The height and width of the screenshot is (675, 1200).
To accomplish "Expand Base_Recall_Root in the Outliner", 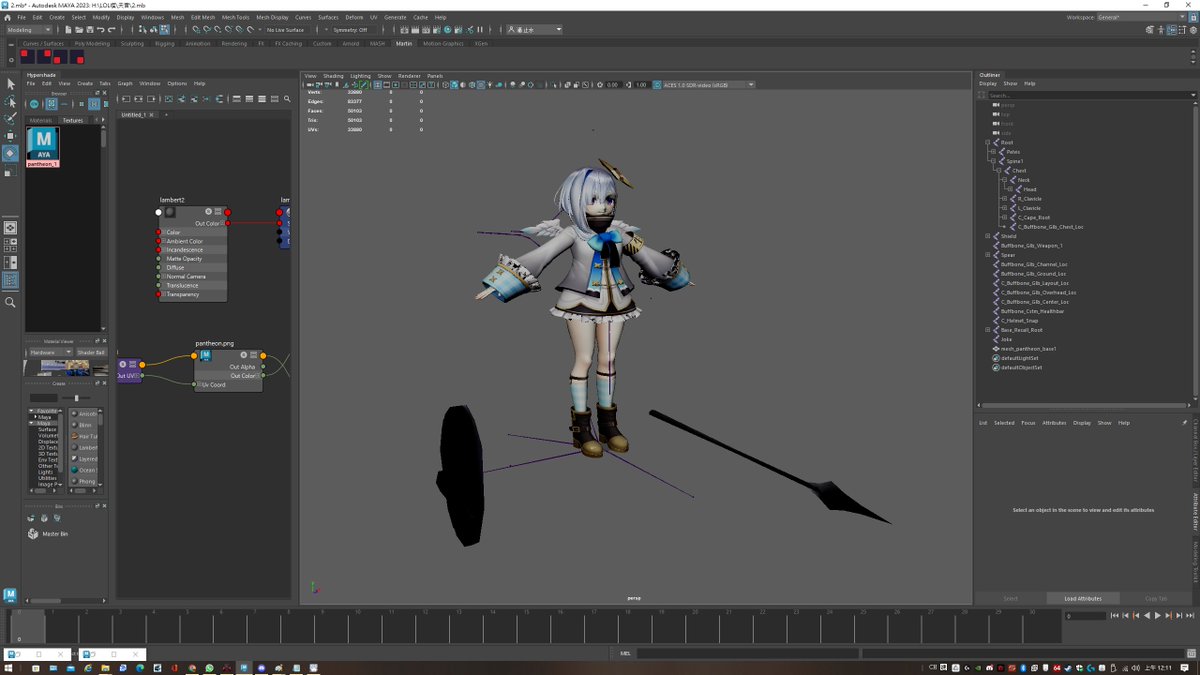I will (988, 330).
